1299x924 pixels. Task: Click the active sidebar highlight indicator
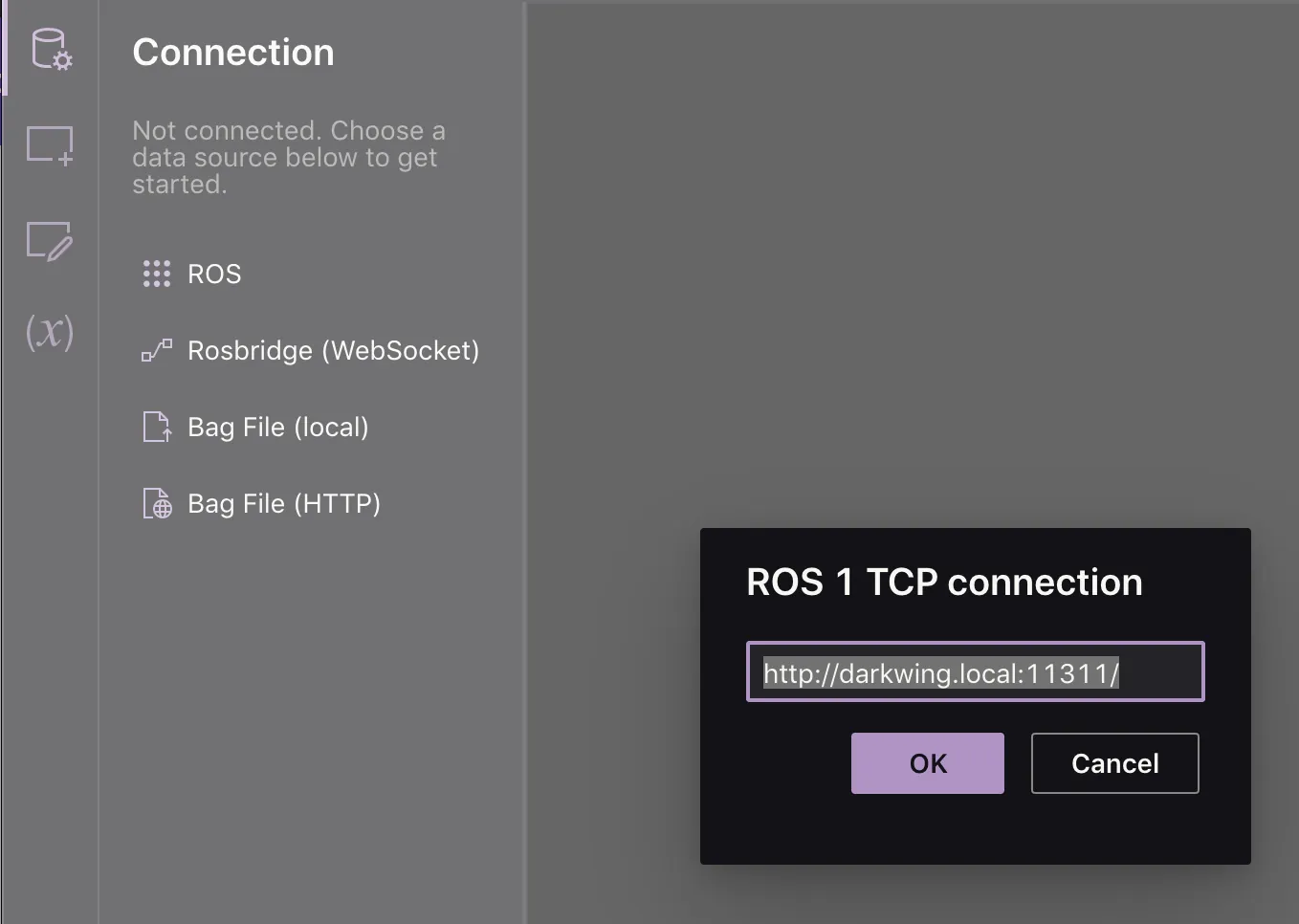coord(3,48)
